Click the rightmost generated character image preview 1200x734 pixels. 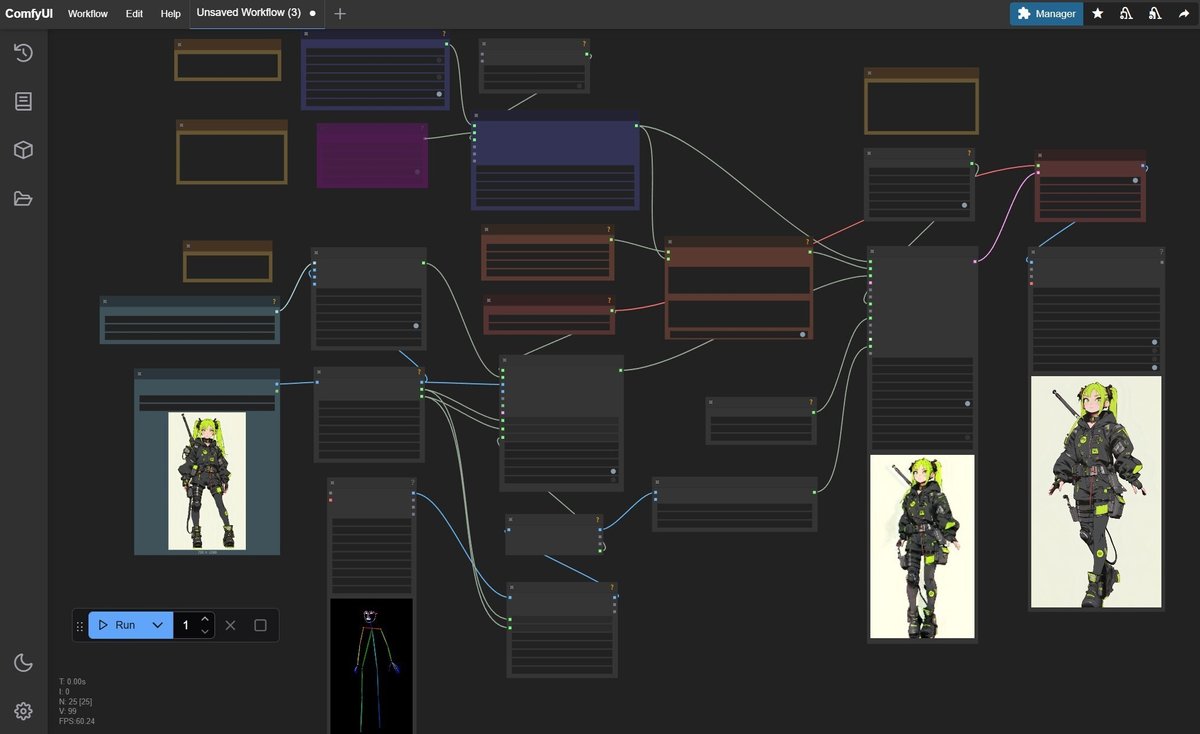1095,490
